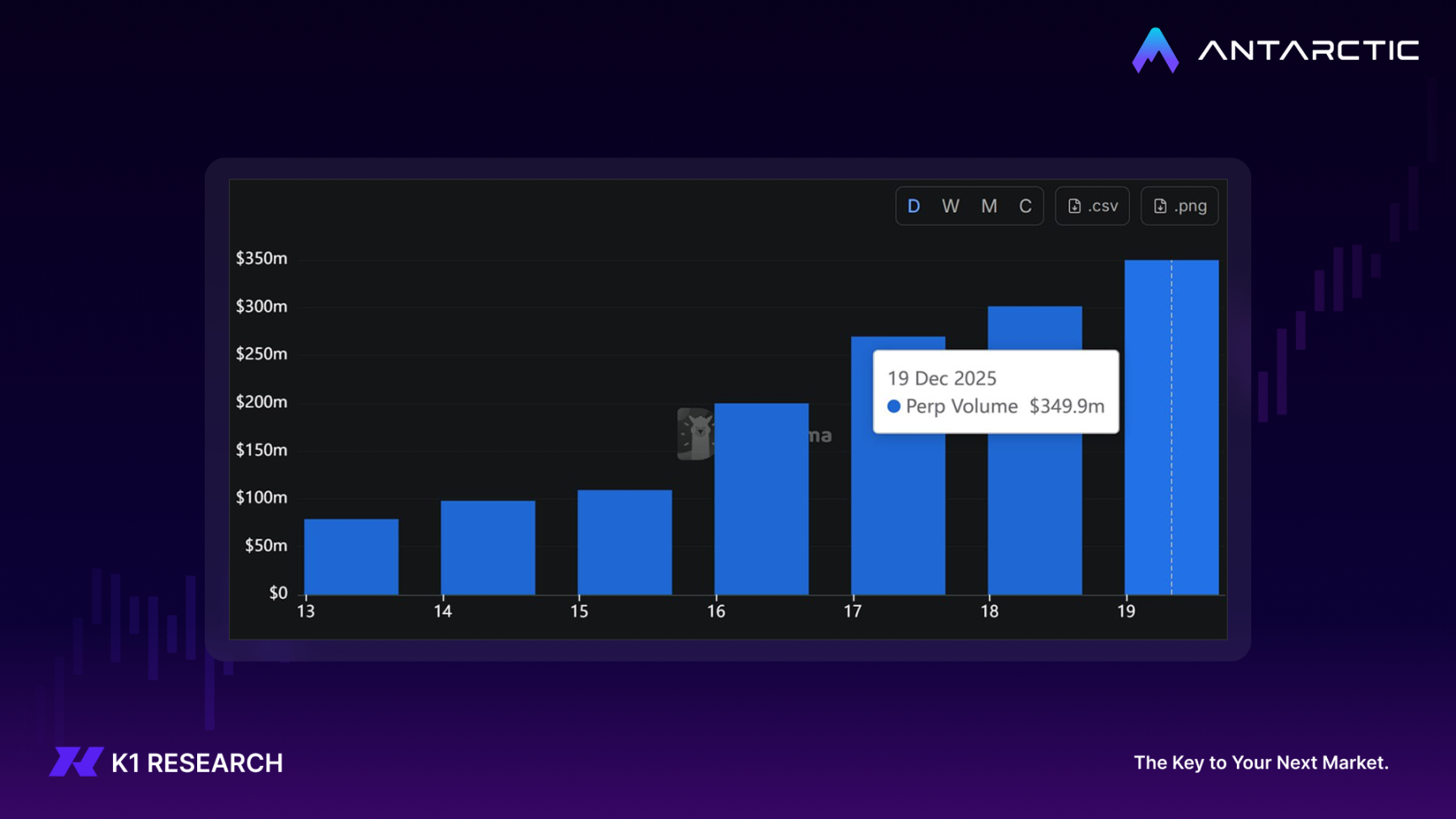Screen dimensions: 1456x819
Task: Select the cumulative C view
Action: click(1025, 206)
